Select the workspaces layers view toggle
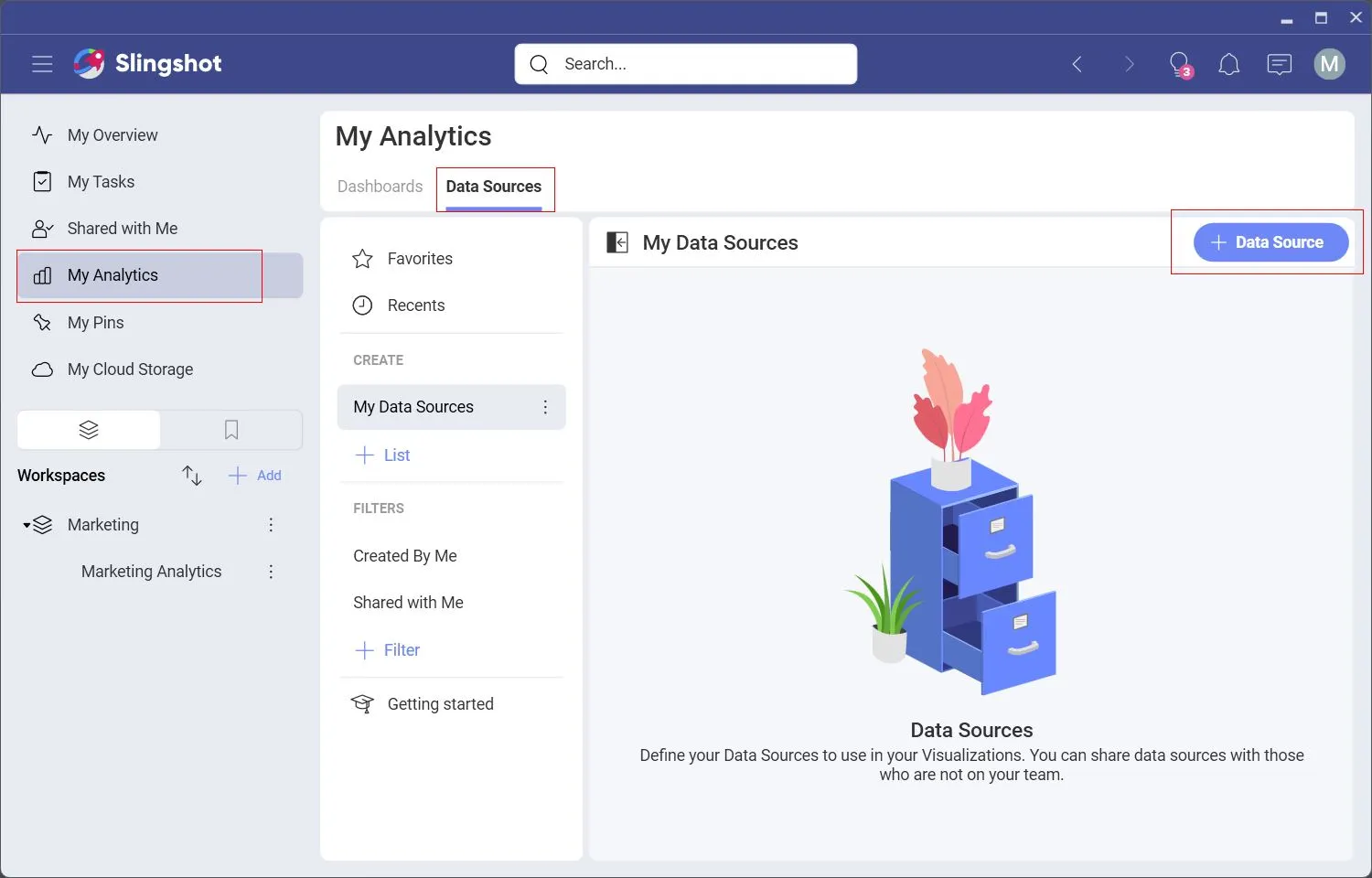 point(89,430)
